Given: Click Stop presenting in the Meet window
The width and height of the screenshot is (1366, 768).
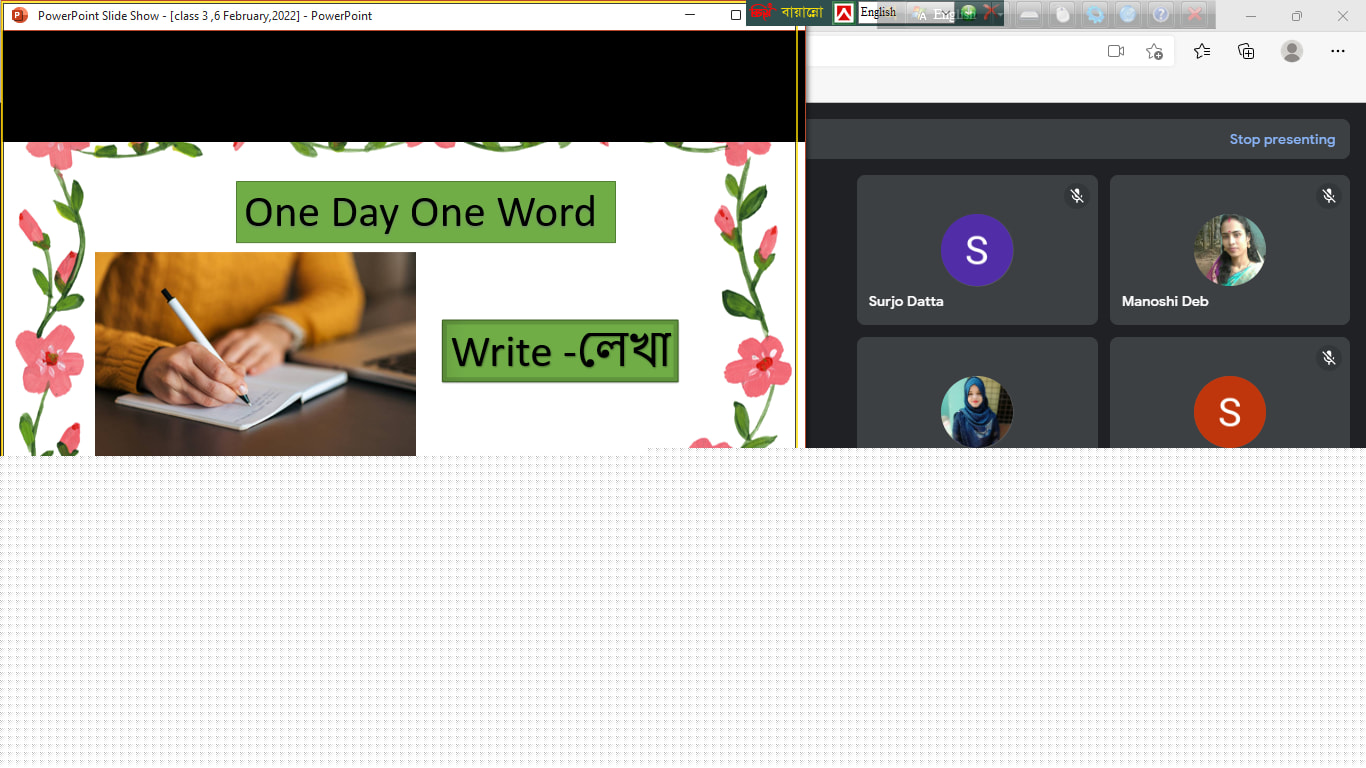Looking at the screenshot, I should pyautogui.click(x=1282, y=140).
